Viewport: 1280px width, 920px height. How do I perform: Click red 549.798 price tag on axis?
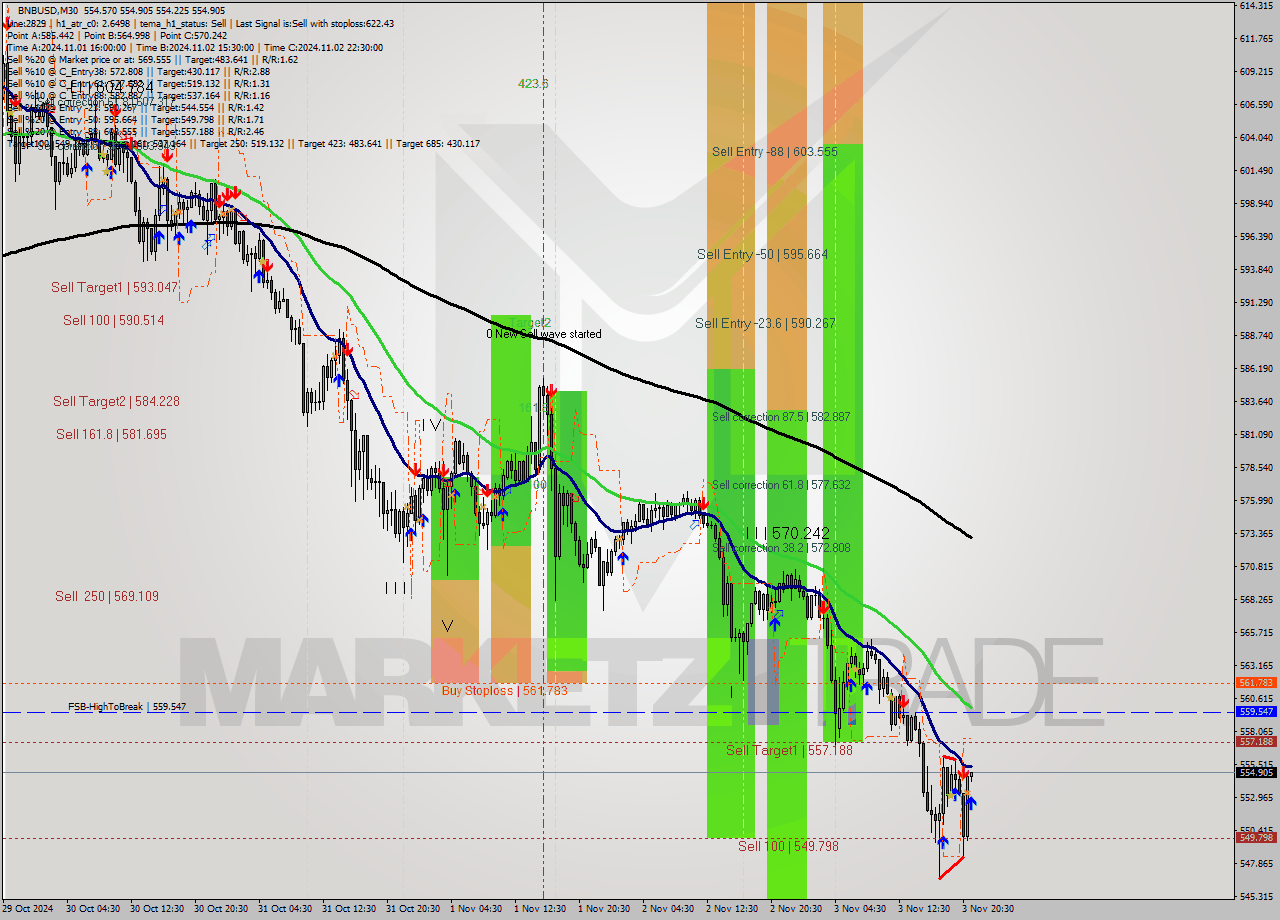1255,838
